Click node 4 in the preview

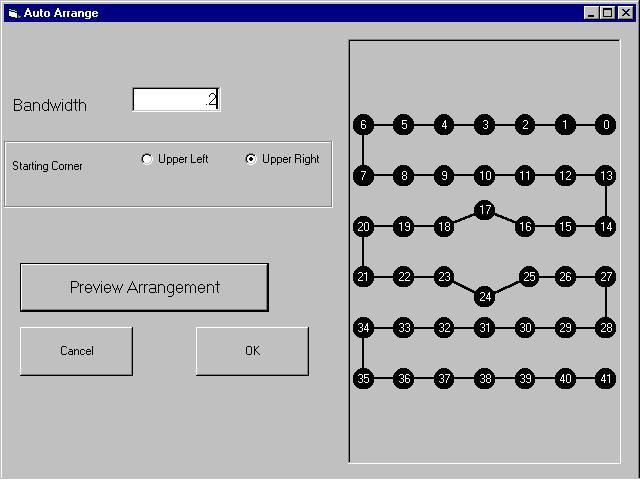pos(444,124)
